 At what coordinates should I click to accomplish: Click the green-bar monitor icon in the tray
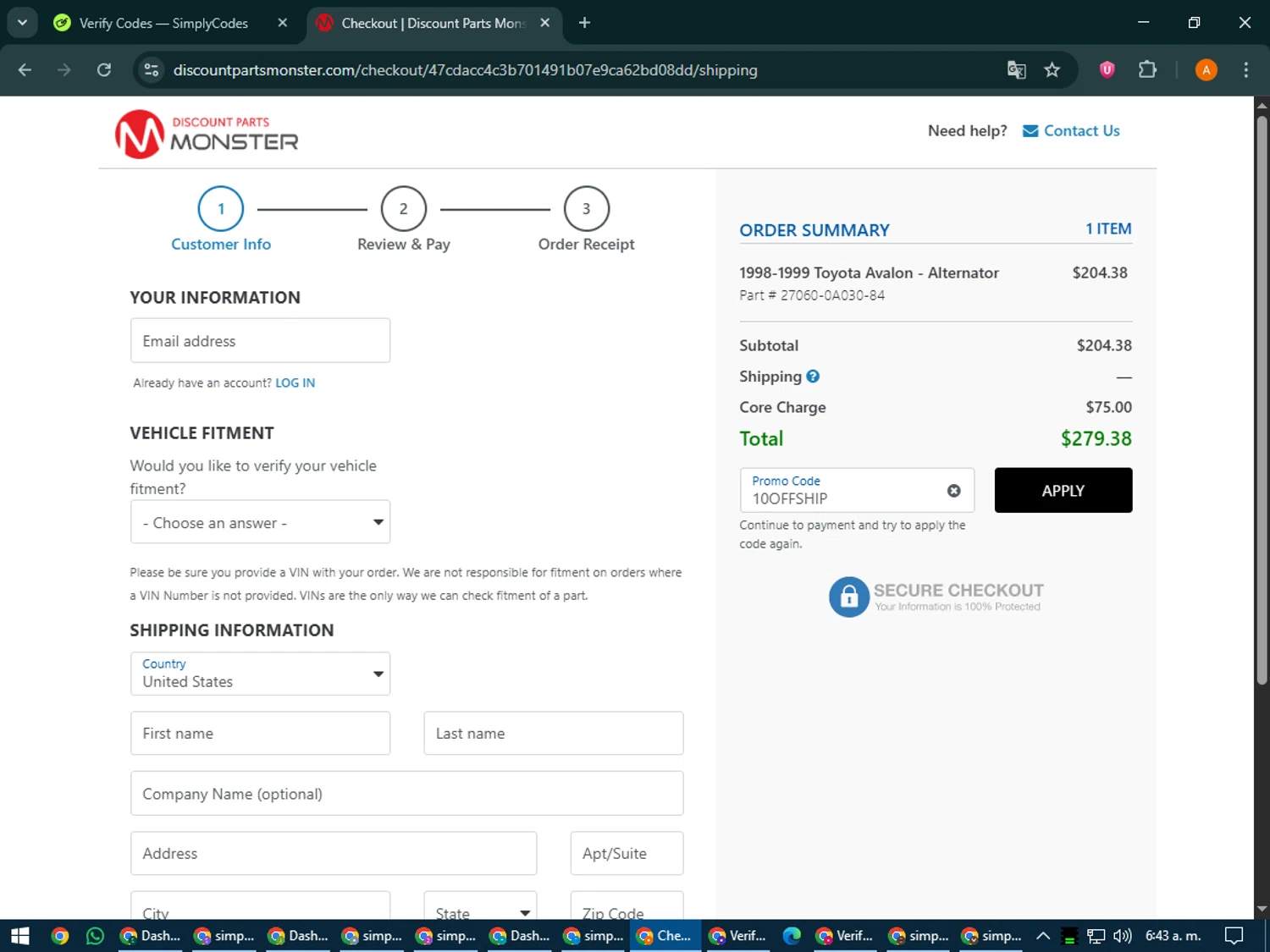1069,936
